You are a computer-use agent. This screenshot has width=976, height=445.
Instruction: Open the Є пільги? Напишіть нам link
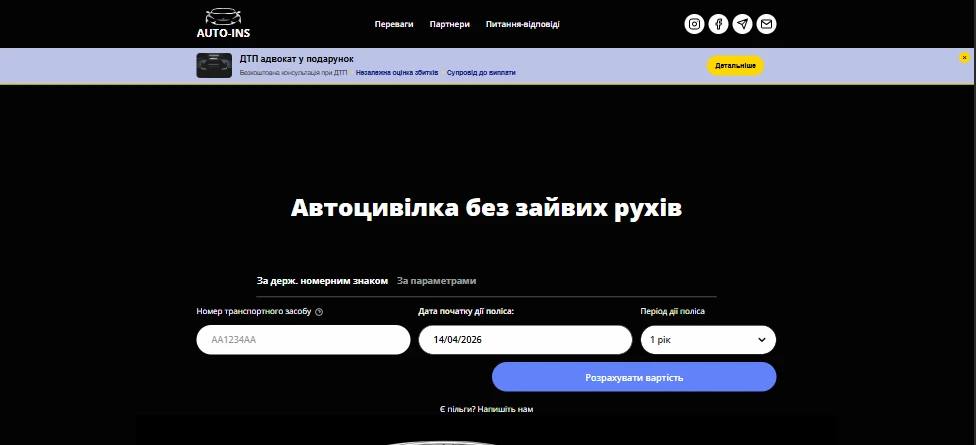486,409
